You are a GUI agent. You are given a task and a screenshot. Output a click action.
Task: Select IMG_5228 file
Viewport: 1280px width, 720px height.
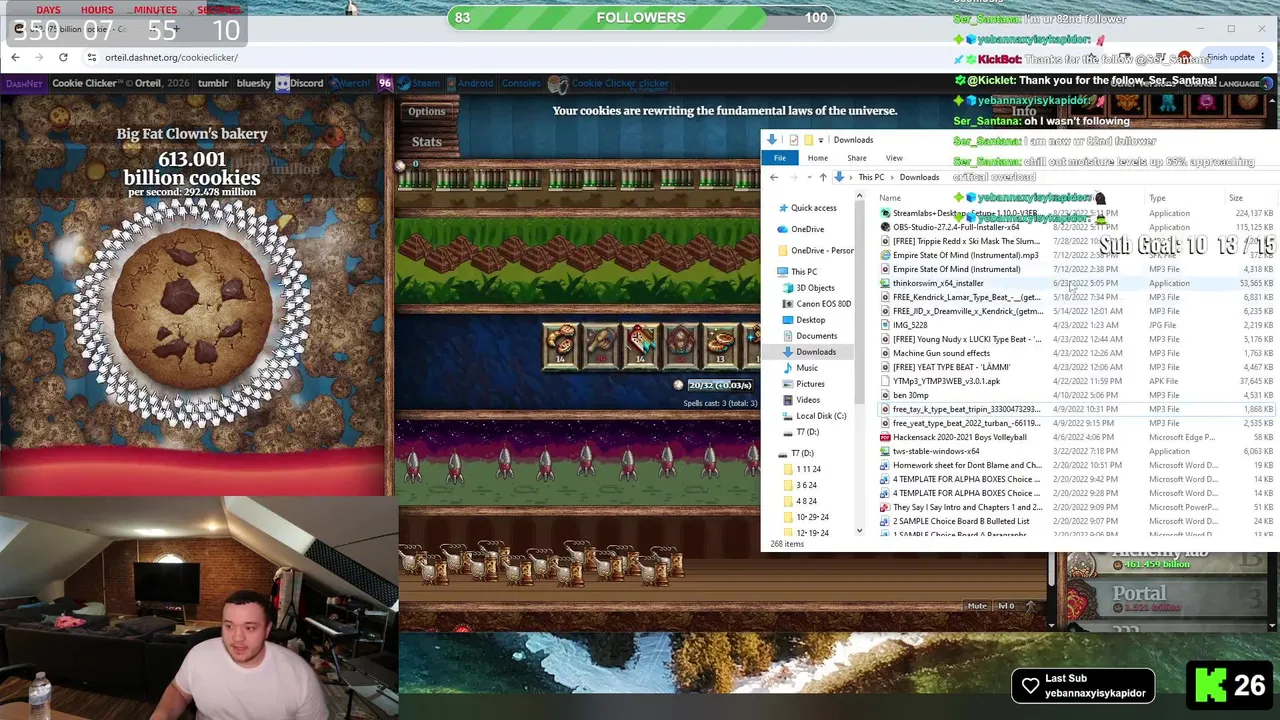tap(910, 325)
